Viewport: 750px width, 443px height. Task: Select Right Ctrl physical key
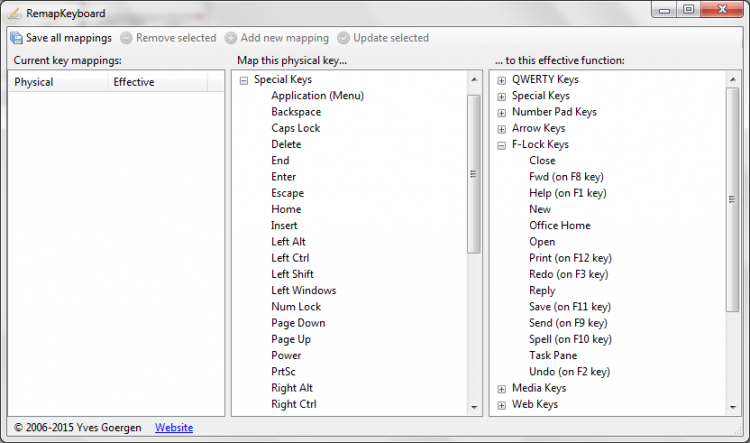click(294, 405)
